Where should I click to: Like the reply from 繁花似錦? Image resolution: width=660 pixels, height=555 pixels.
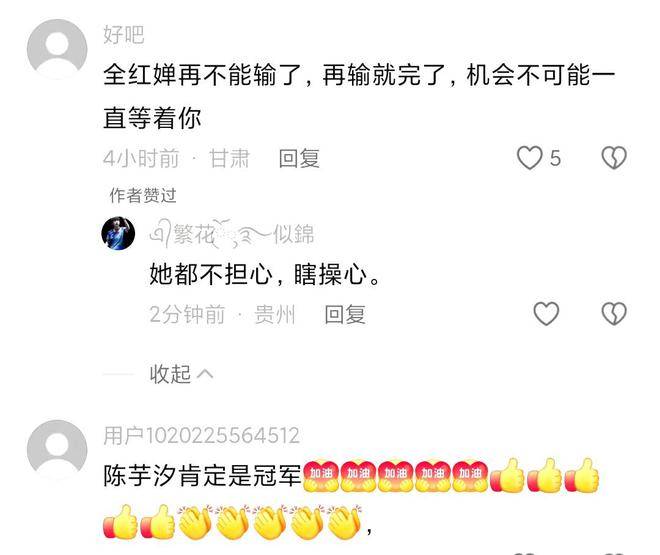[546, 313]
